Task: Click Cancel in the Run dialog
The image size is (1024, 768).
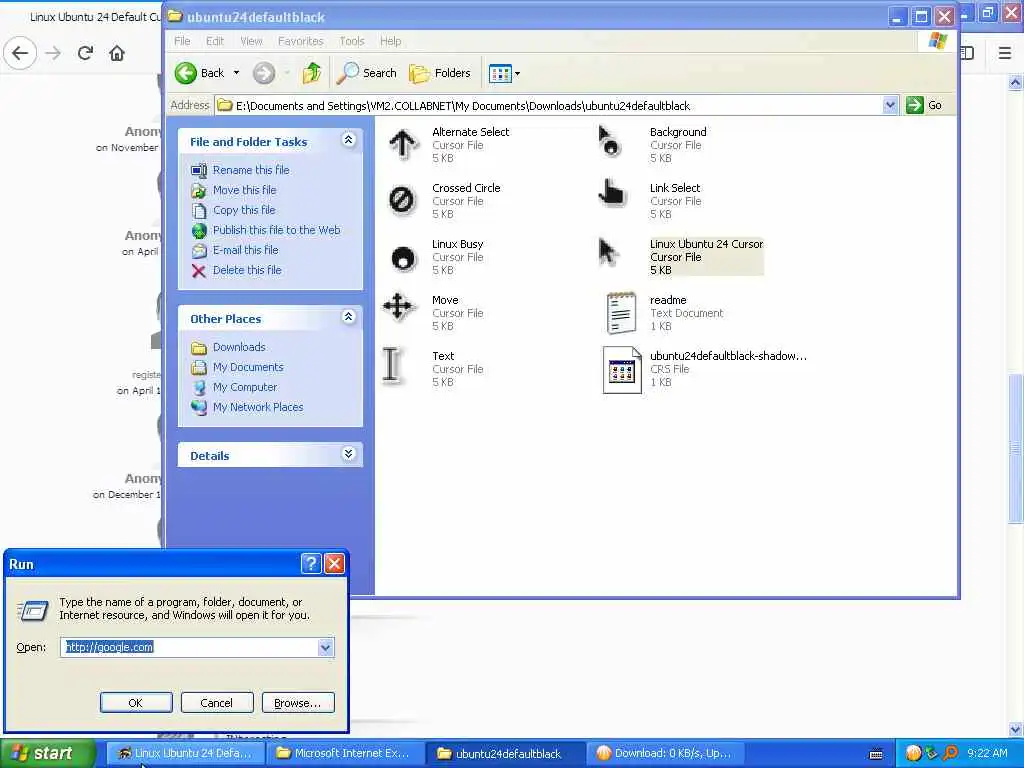Action: coord(216,703)
